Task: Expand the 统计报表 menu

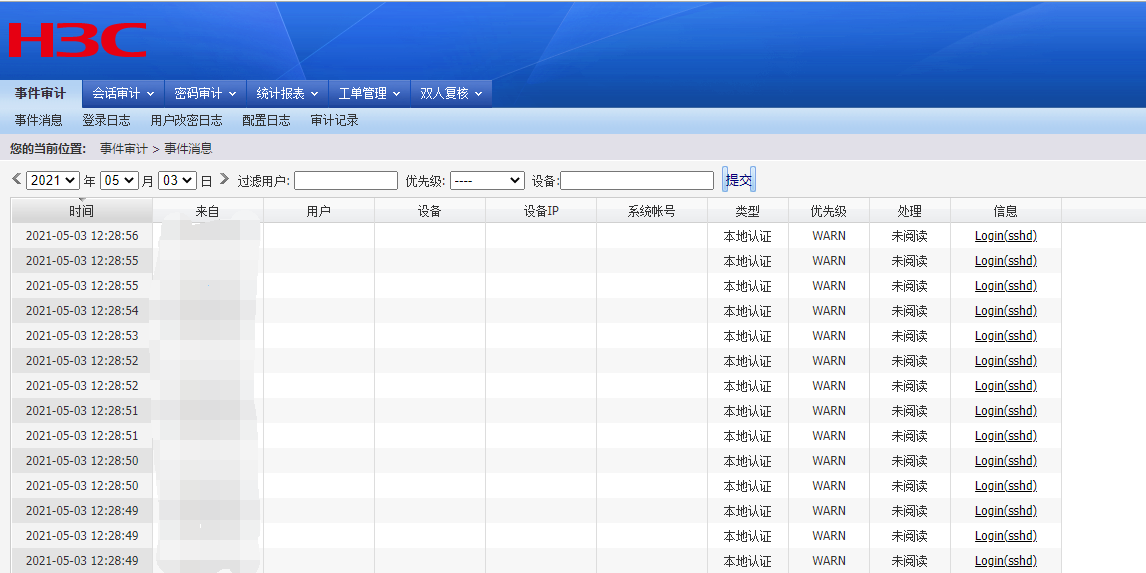Action: [x=287, y=94]
